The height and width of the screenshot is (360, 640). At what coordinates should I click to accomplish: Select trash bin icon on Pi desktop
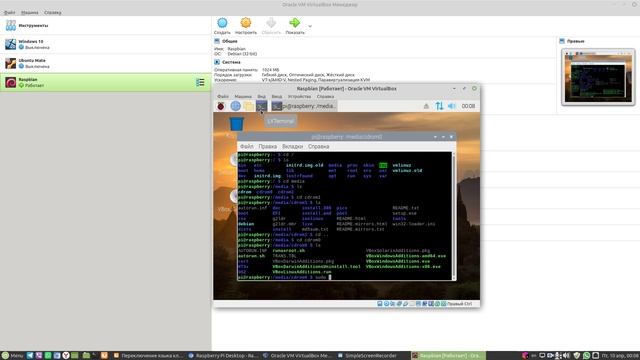(x=236, y=123)
